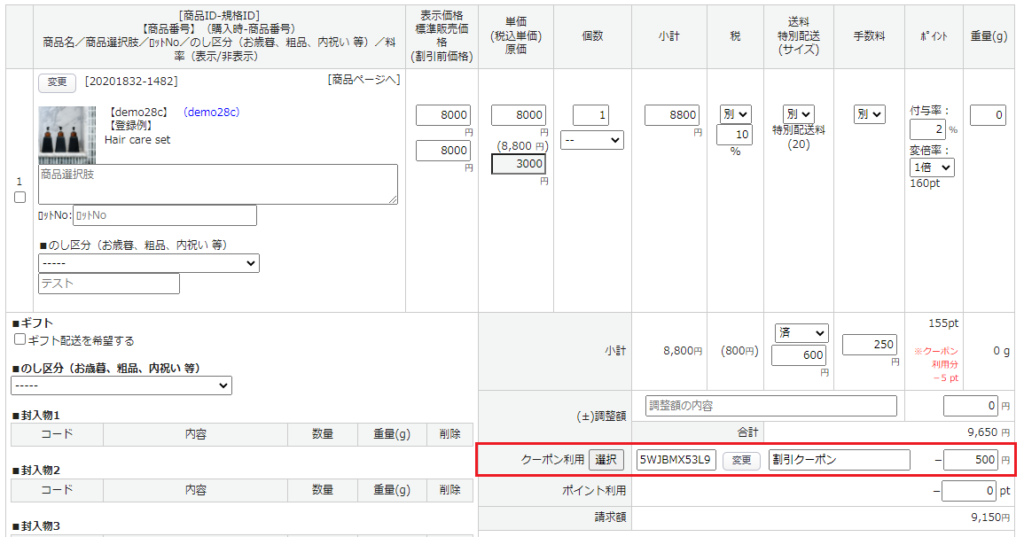Open the 済 shipping status dropdown
The width and height of the screenshot is (1024, 537).
click(801, 333)
